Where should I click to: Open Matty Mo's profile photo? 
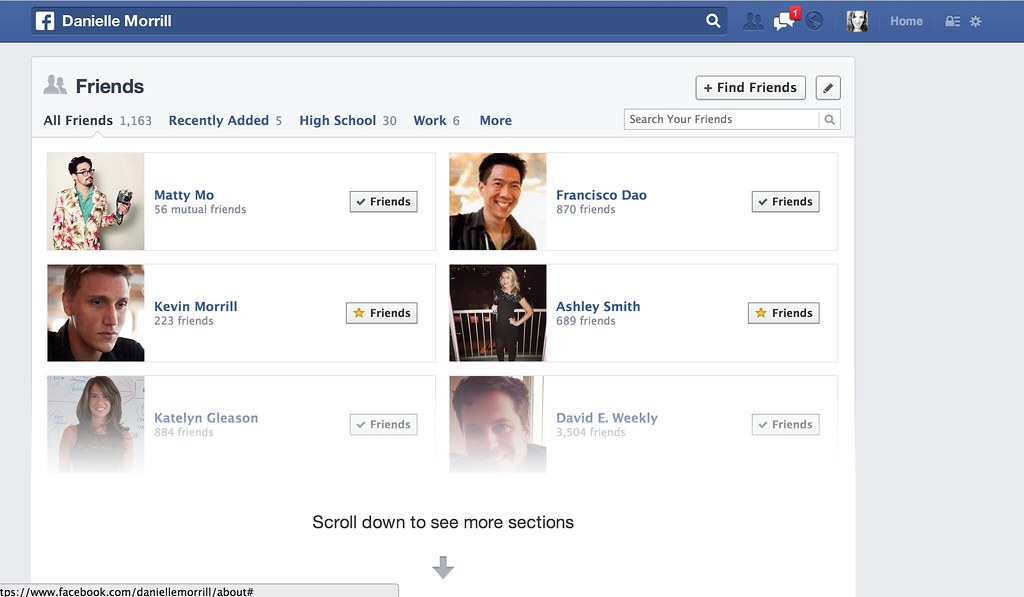point(96,202)
